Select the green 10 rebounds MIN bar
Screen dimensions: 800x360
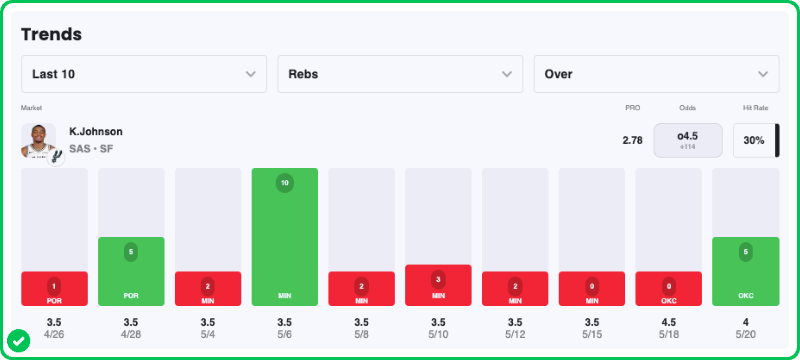click(x=285, y=237)
